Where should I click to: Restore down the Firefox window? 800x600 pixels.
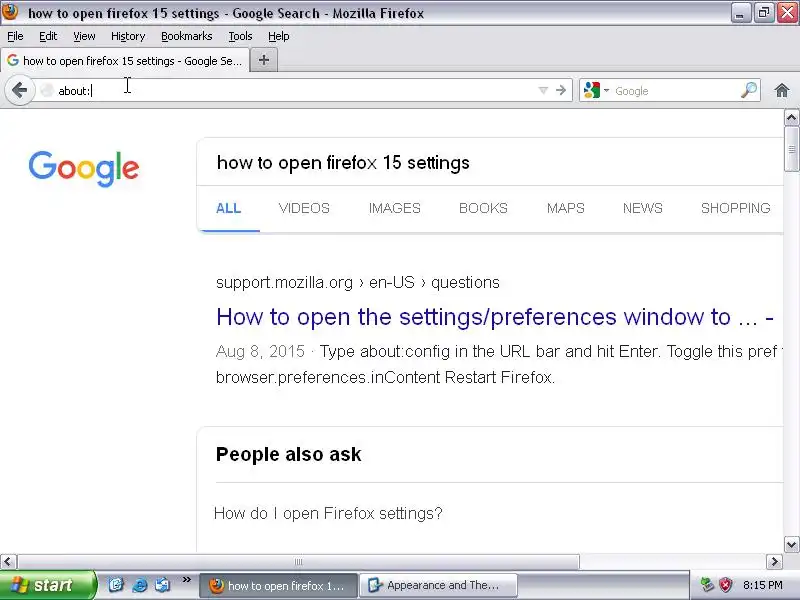[764, 13]
